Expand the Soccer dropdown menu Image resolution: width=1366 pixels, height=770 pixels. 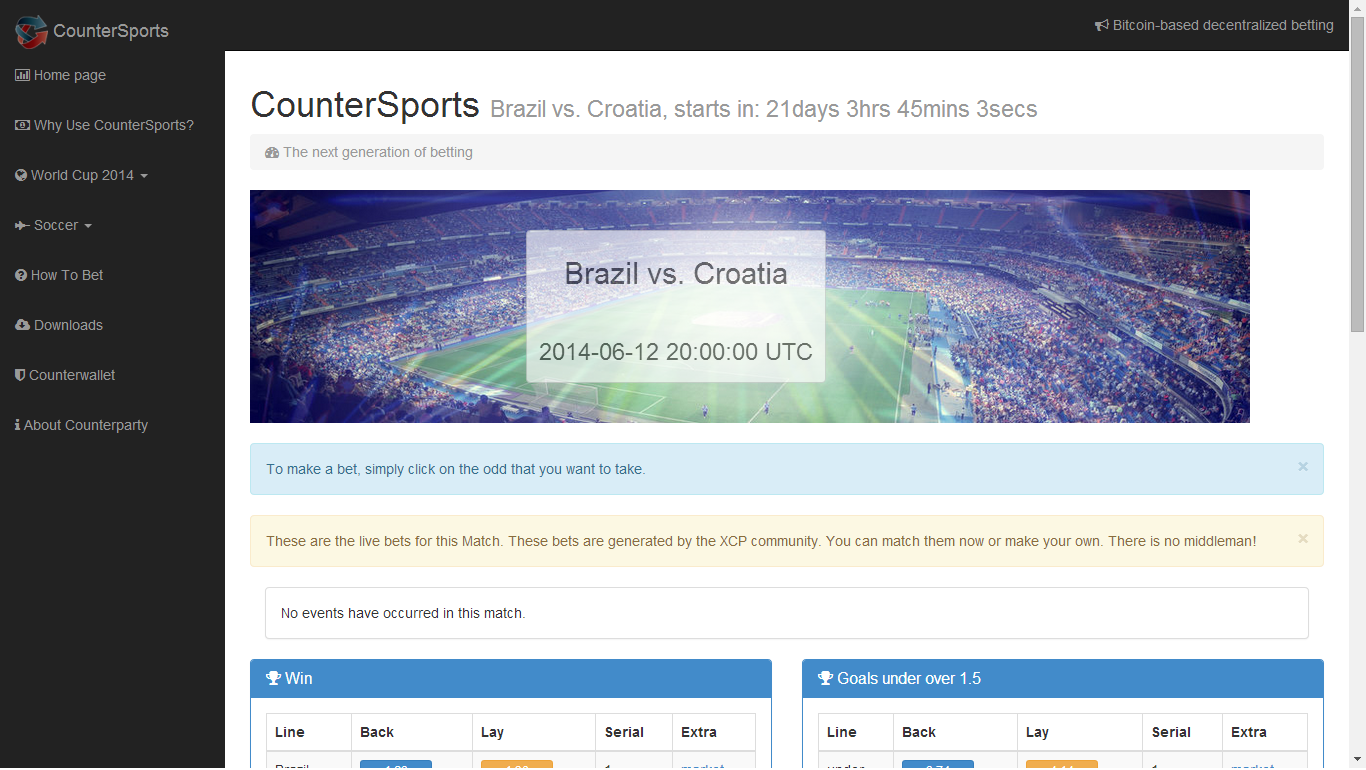54,225
